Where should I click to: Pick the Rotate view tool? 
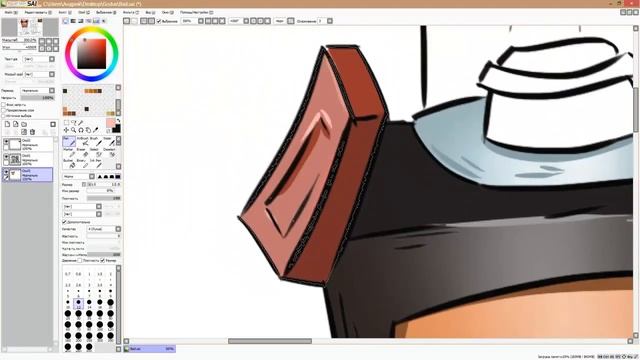click(81, 130)
